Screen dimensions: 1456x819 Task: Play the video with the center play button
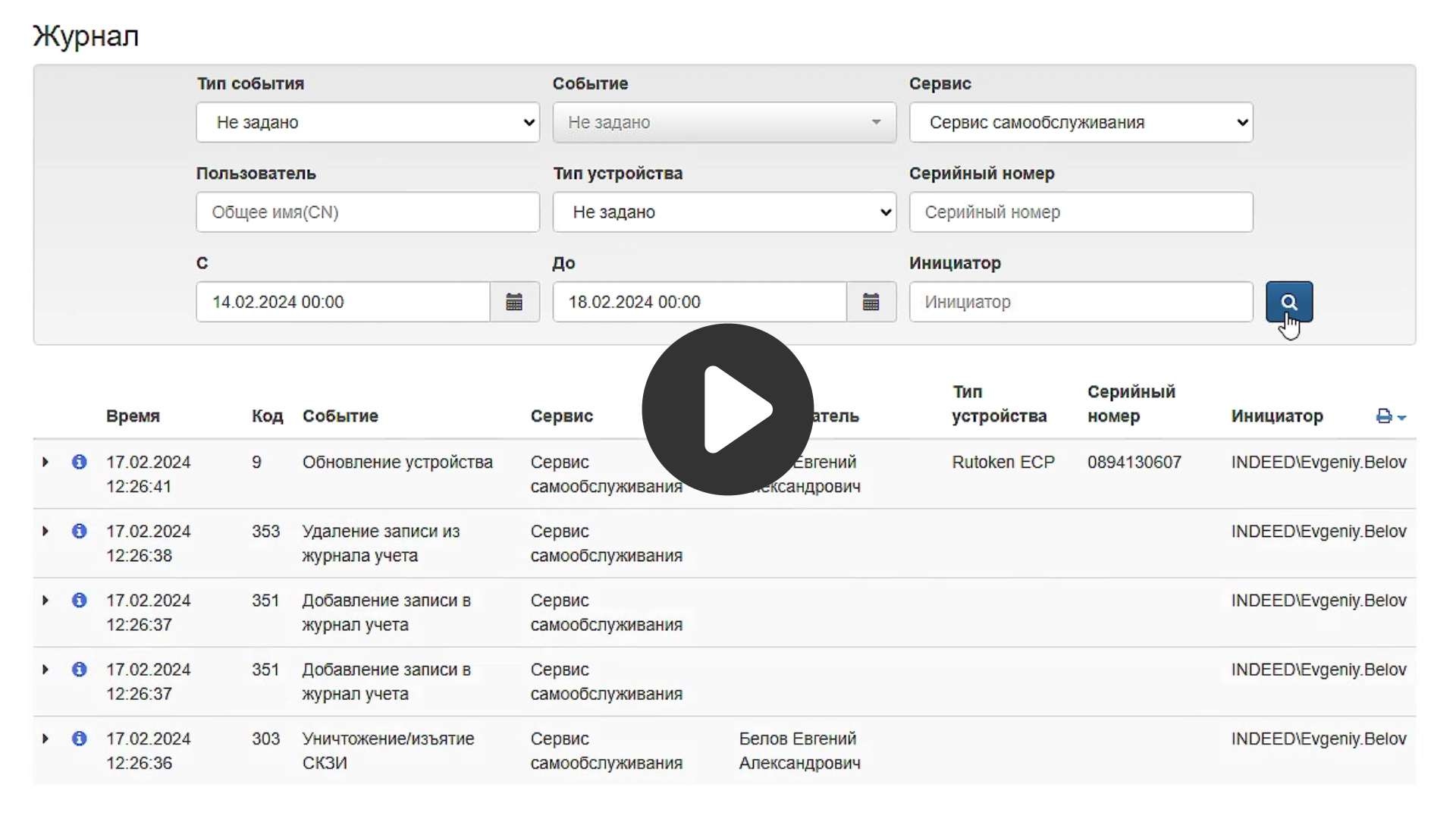727,409
